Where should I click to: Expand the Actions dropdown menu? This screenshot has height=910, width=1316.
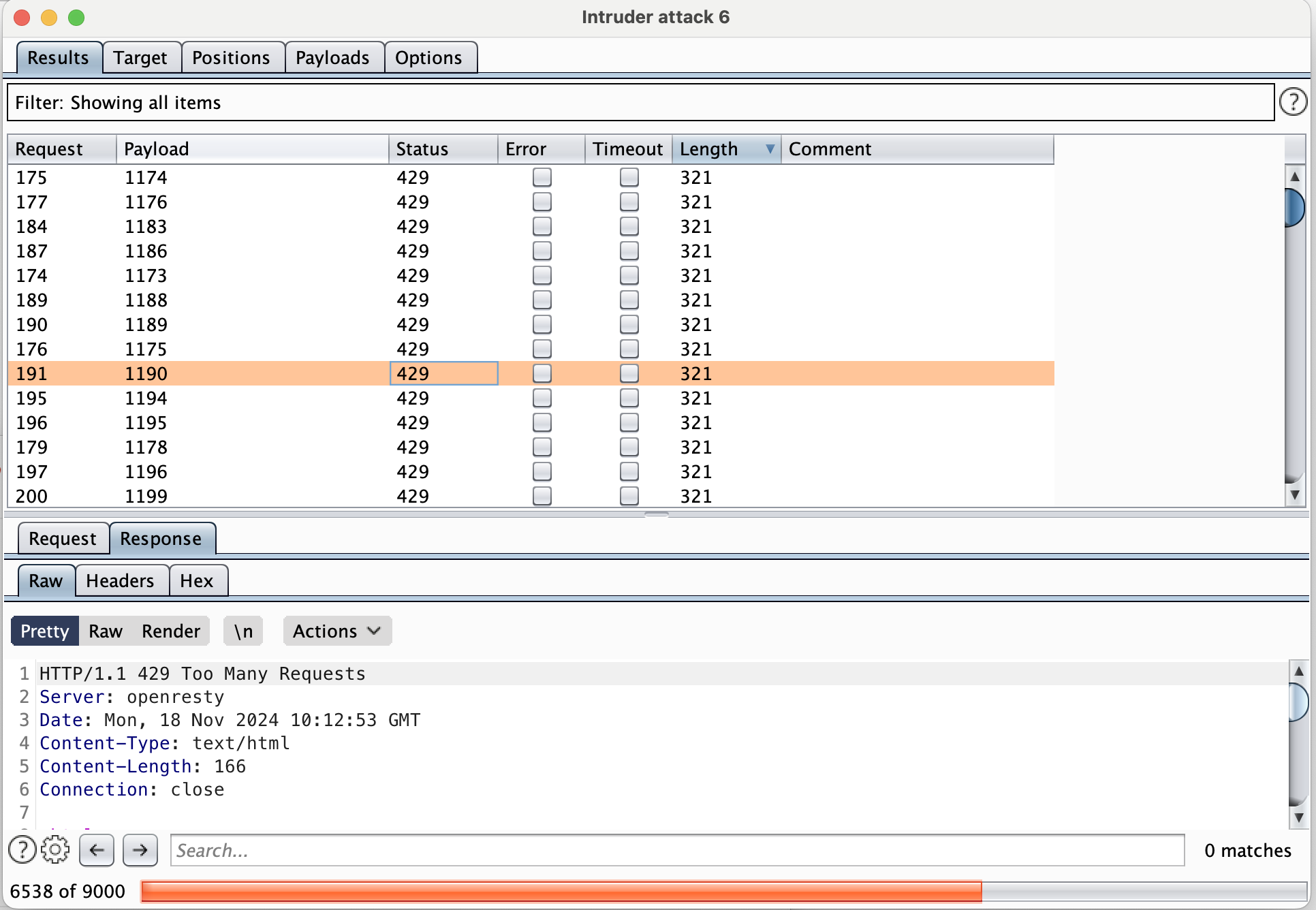336,631
